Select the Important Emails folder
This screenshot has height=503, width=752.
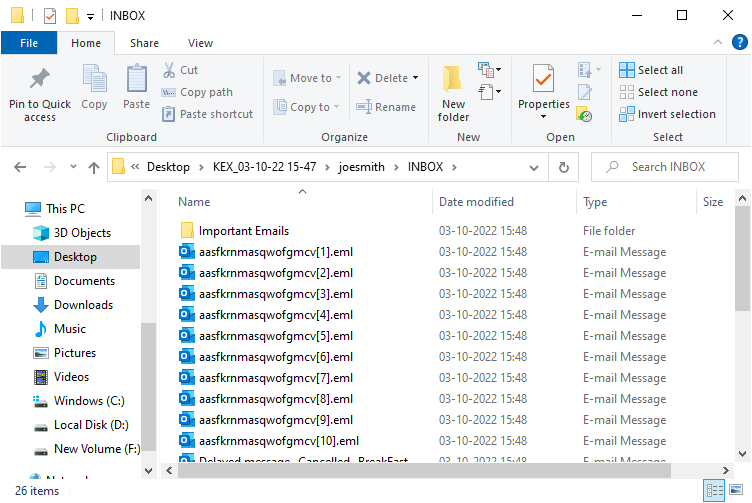(244, 231)
